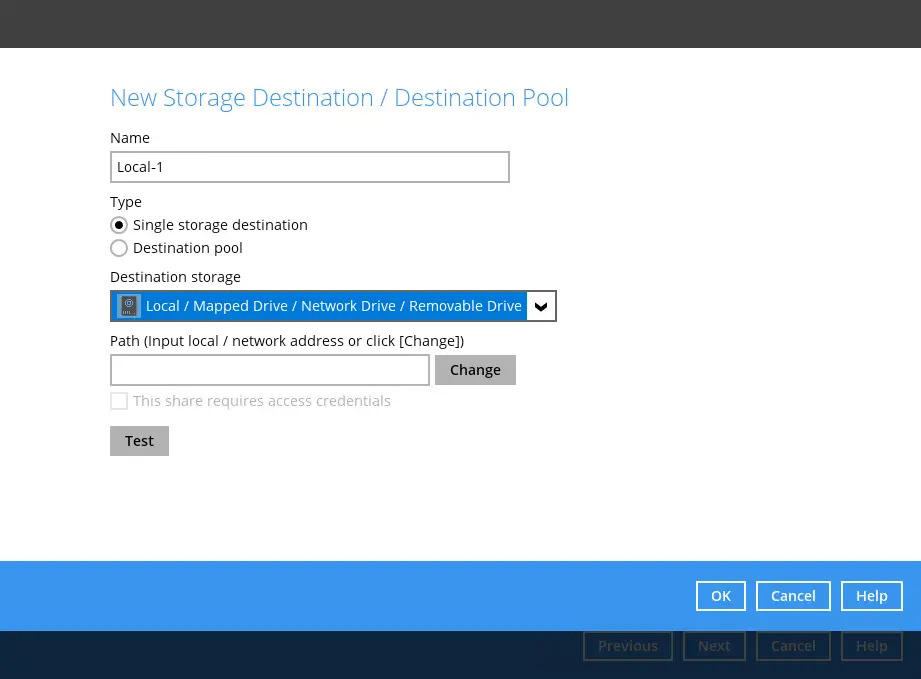
Task: Choose the Destination pool radio button
Action: point(119,248)
